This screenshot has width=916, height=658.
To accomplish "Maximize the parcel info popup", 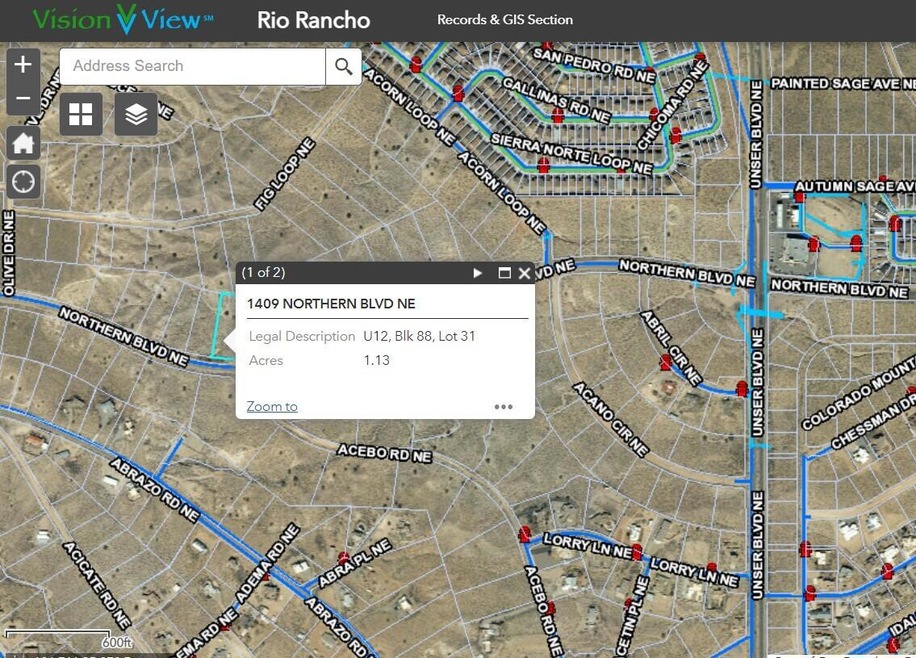I will click(x=504, y=273).
